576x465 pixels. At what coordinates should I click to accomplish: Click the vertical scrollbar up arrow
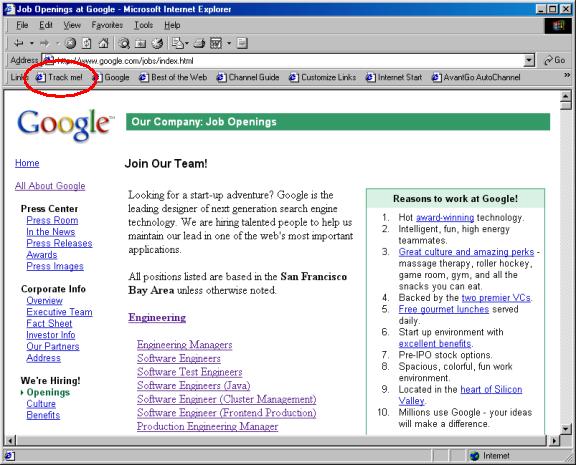(x=566, y=97)
